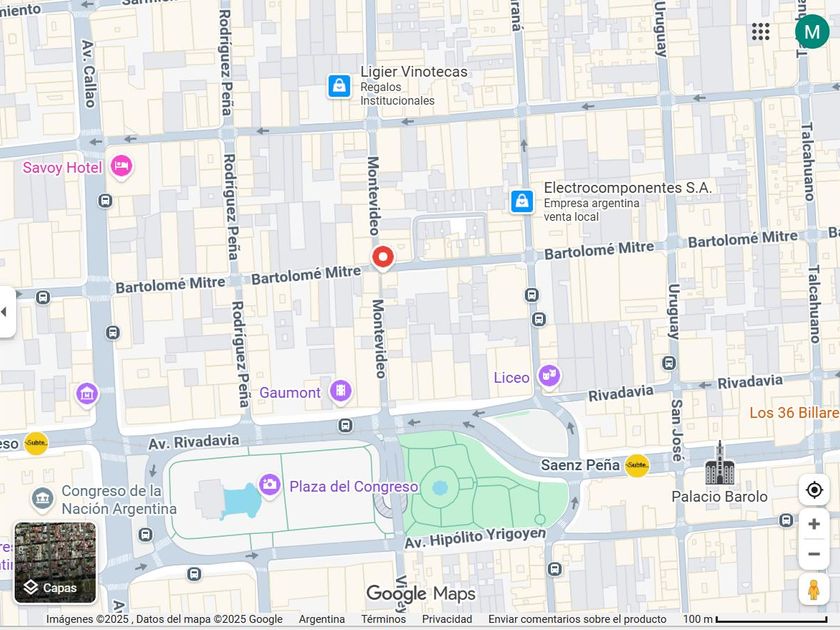Image resolution: width=840 pixels, height=630 pixels.
Task: Click the Argentina footer link
Action: coord(321,619)
